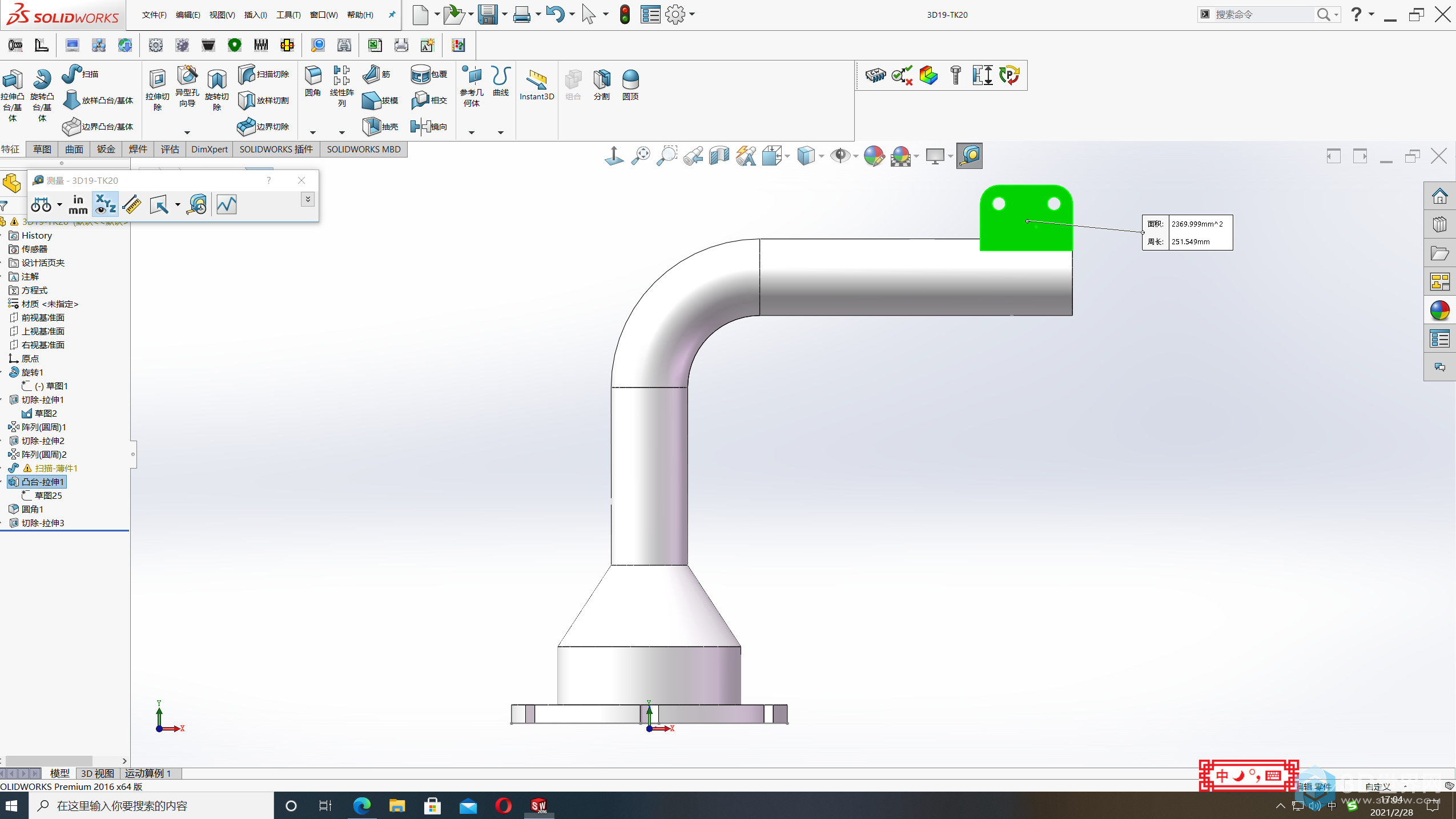Click Apply Scene sphere icon in view toolbar

click(x=900, y=156)
